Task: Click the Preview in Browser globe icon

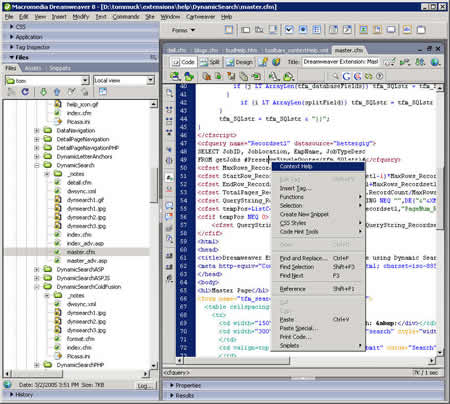Action: click(x=435, y=62)
